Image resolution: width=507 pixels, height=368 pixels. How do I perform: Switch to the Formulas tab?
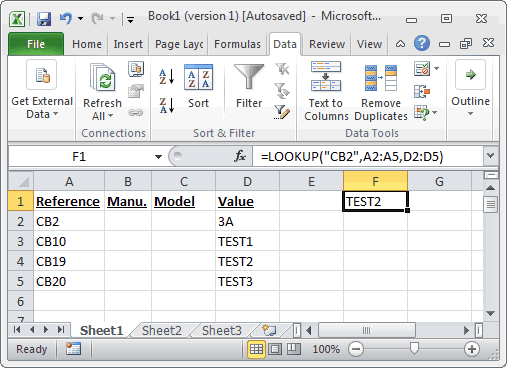tap(237, 44)
